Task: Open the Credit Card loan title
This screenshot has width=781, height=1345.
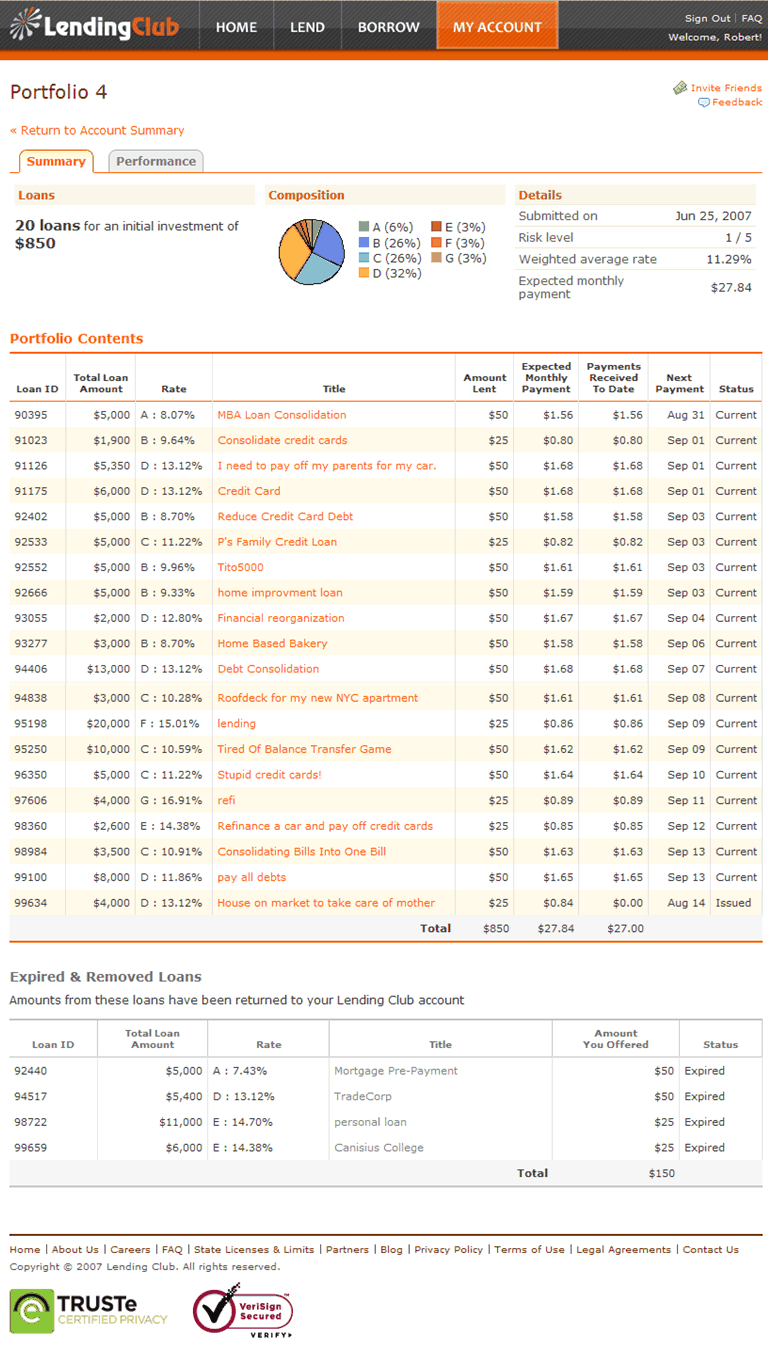Action: 249,491
